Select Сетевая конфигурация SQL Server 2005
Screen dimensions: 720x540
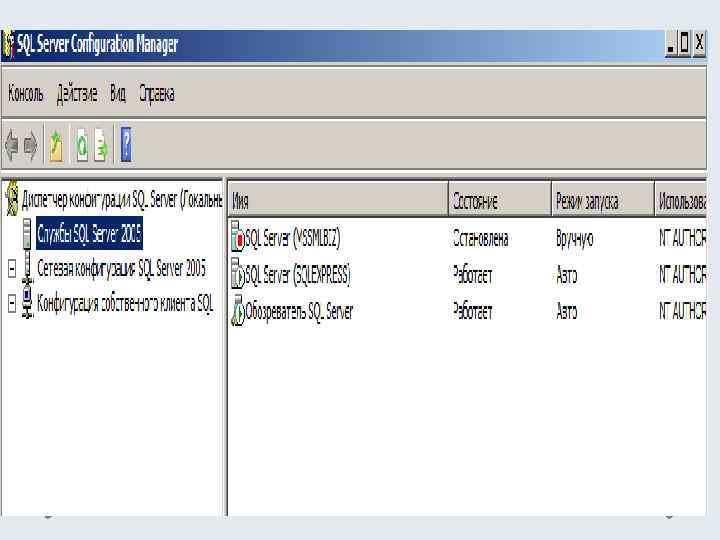tap(121, 269)
